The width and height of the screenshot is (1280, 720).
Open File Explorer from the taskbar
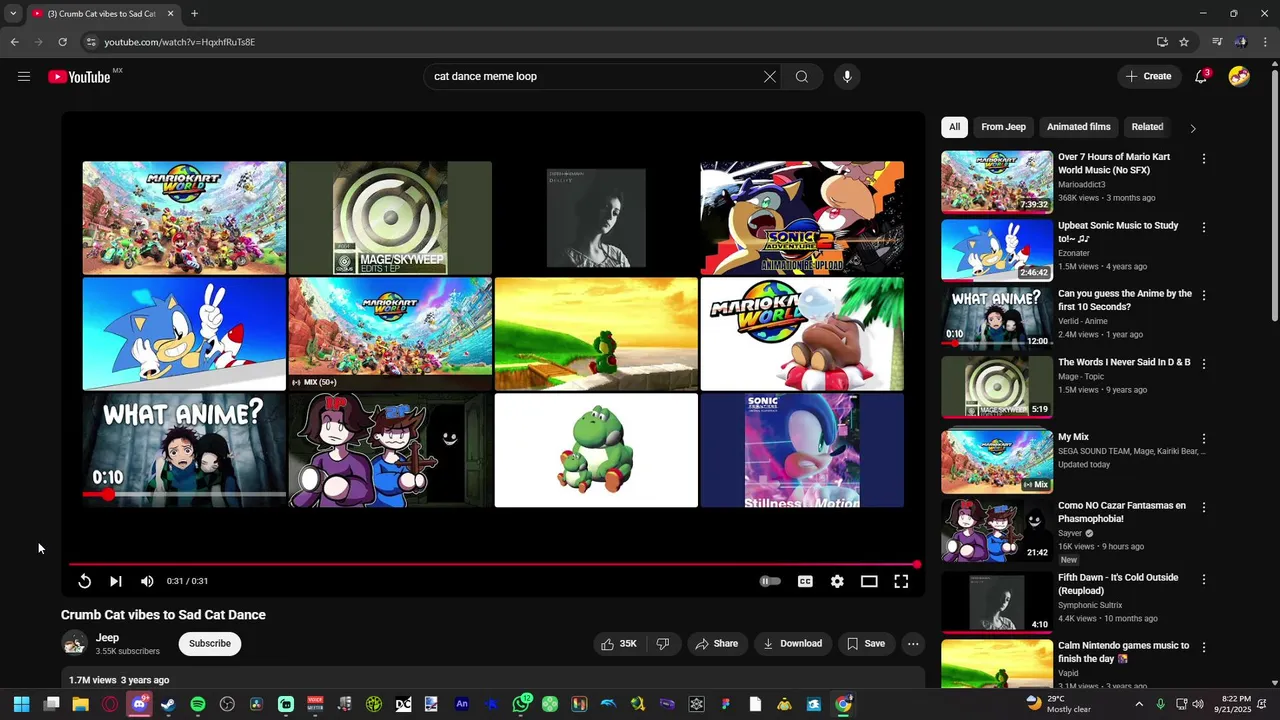[80, 704]
